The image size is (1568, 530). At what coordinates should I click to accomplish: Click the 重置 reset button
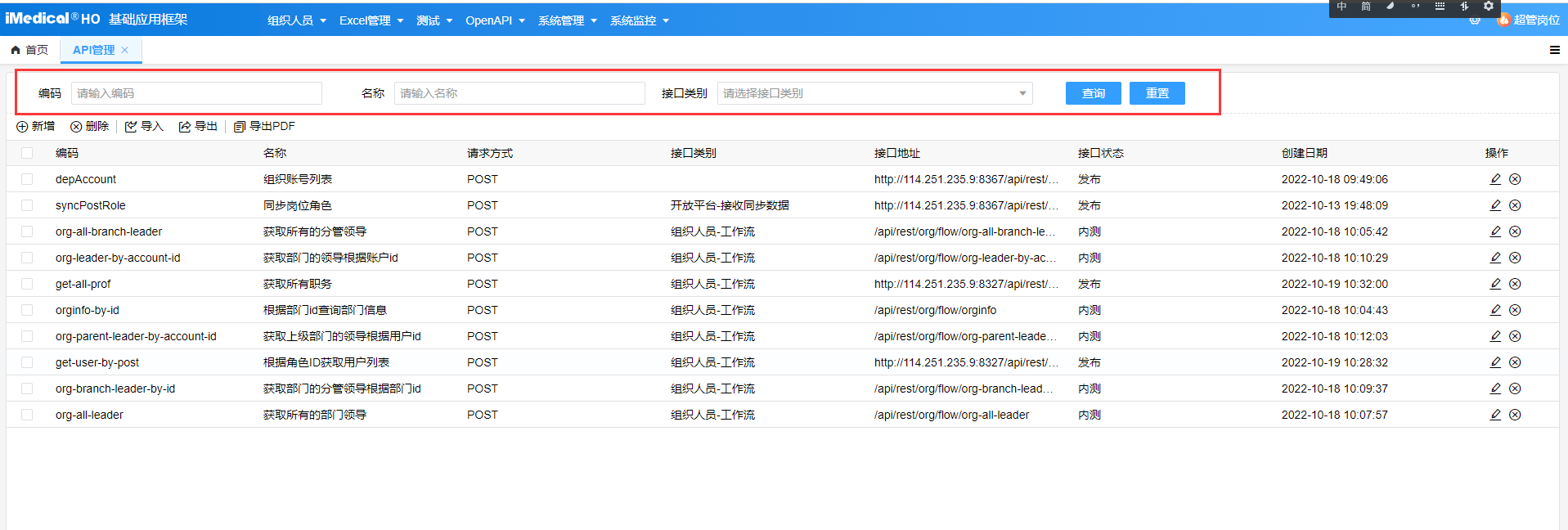tap(1157, 93)
